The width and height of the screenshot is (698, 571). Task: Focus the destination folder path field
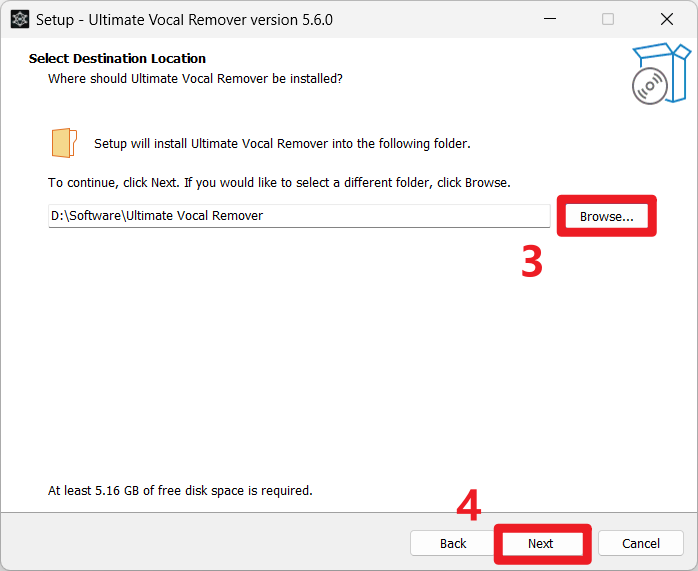tap(299, 216)
